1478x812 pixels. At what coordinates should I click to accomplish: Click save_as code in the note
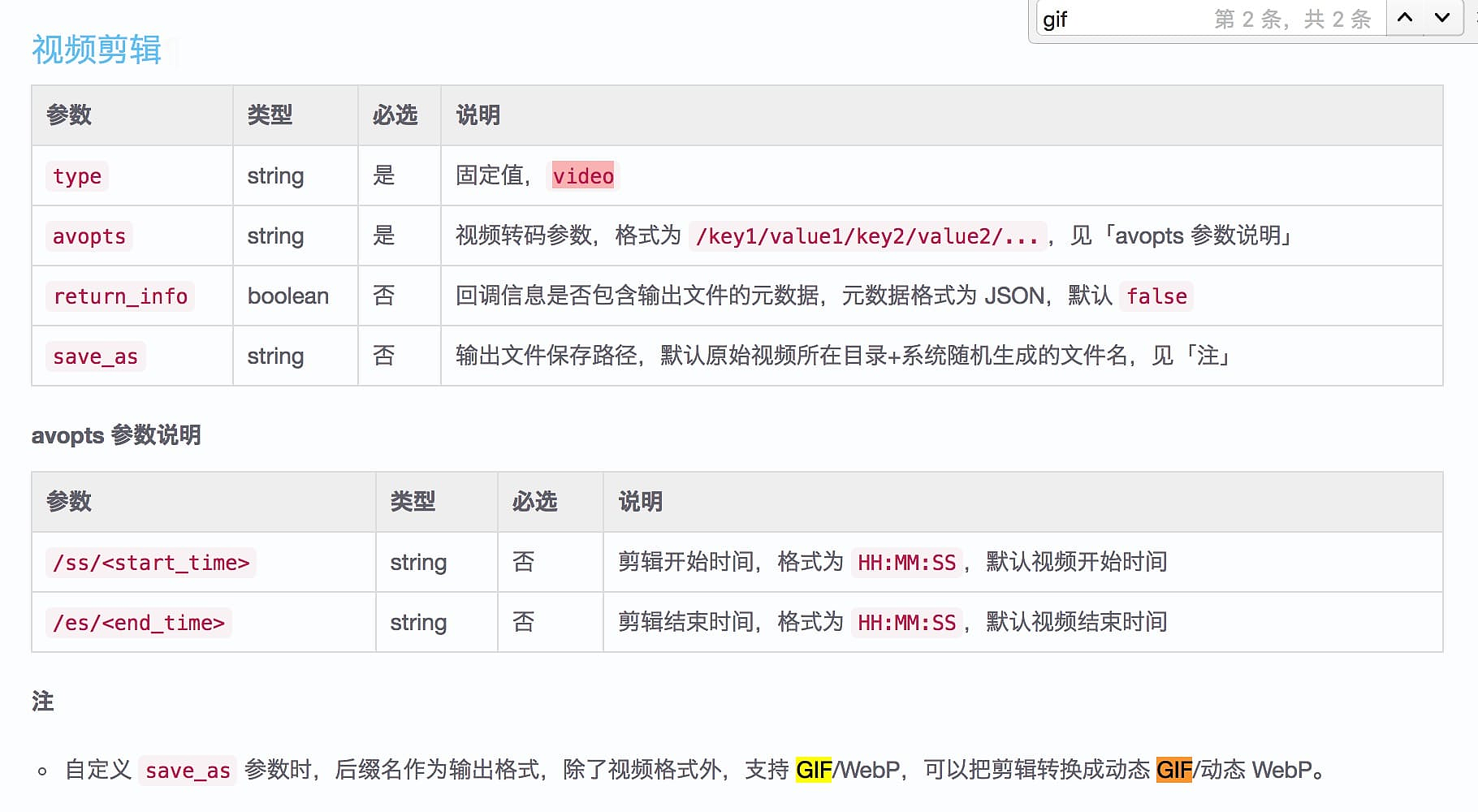pyautogui.click(x=188, y=771)
